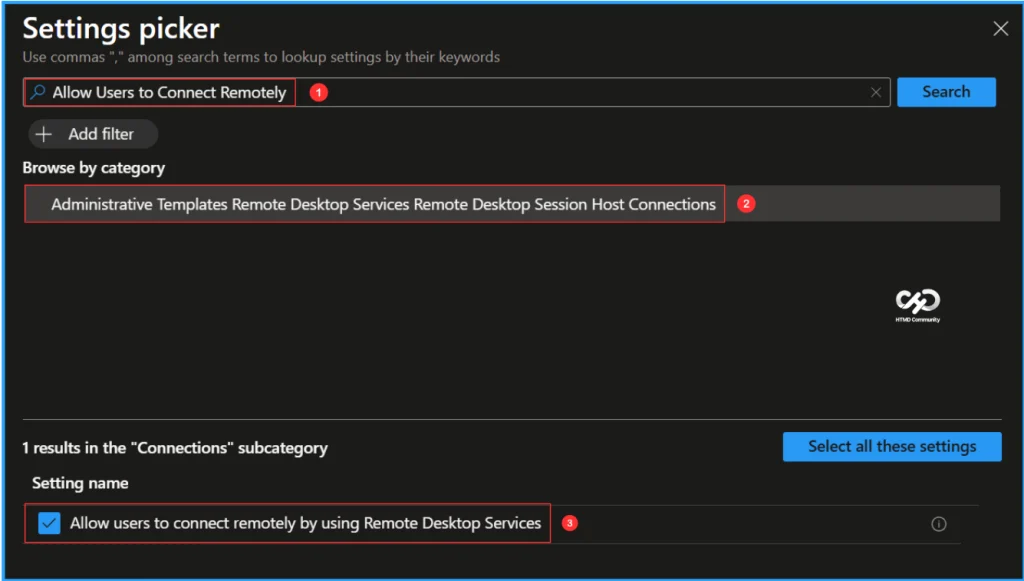This screenshot has height=581, width=1024.
Task: Click the Browse by category label
Action: click(93, 168)
